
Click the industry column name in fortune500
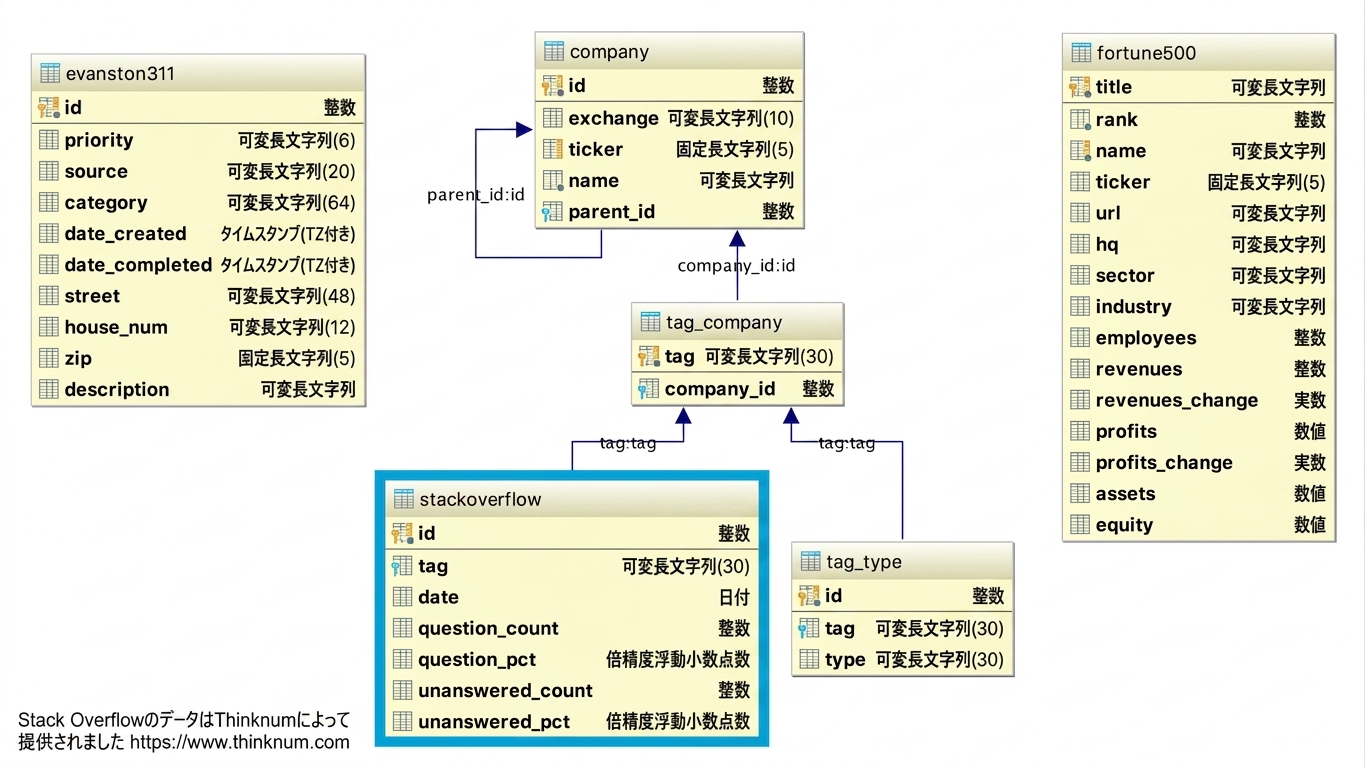click(x=1133, y=307)
